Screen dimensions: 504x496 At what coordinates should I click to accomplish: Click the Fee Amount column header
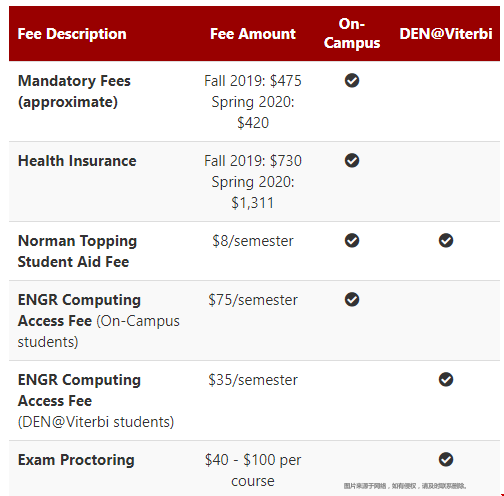point(253,34)
